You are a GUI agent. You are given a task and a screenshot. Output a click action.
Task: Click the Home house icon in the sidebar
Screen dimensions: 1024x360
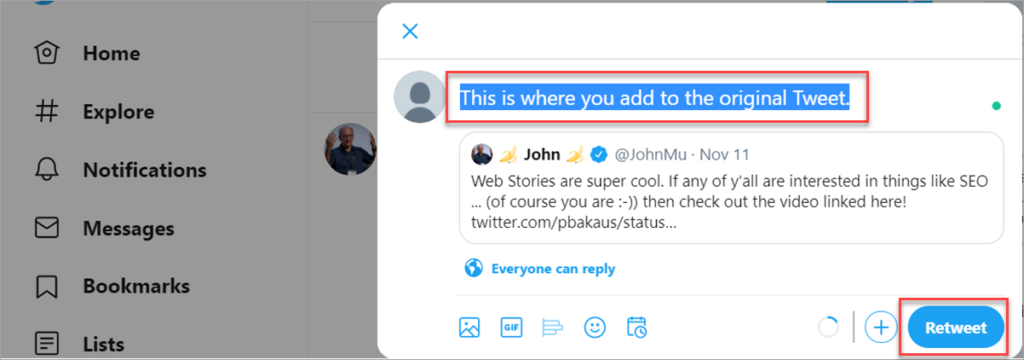pyautogui.click(x=46, y=53)
